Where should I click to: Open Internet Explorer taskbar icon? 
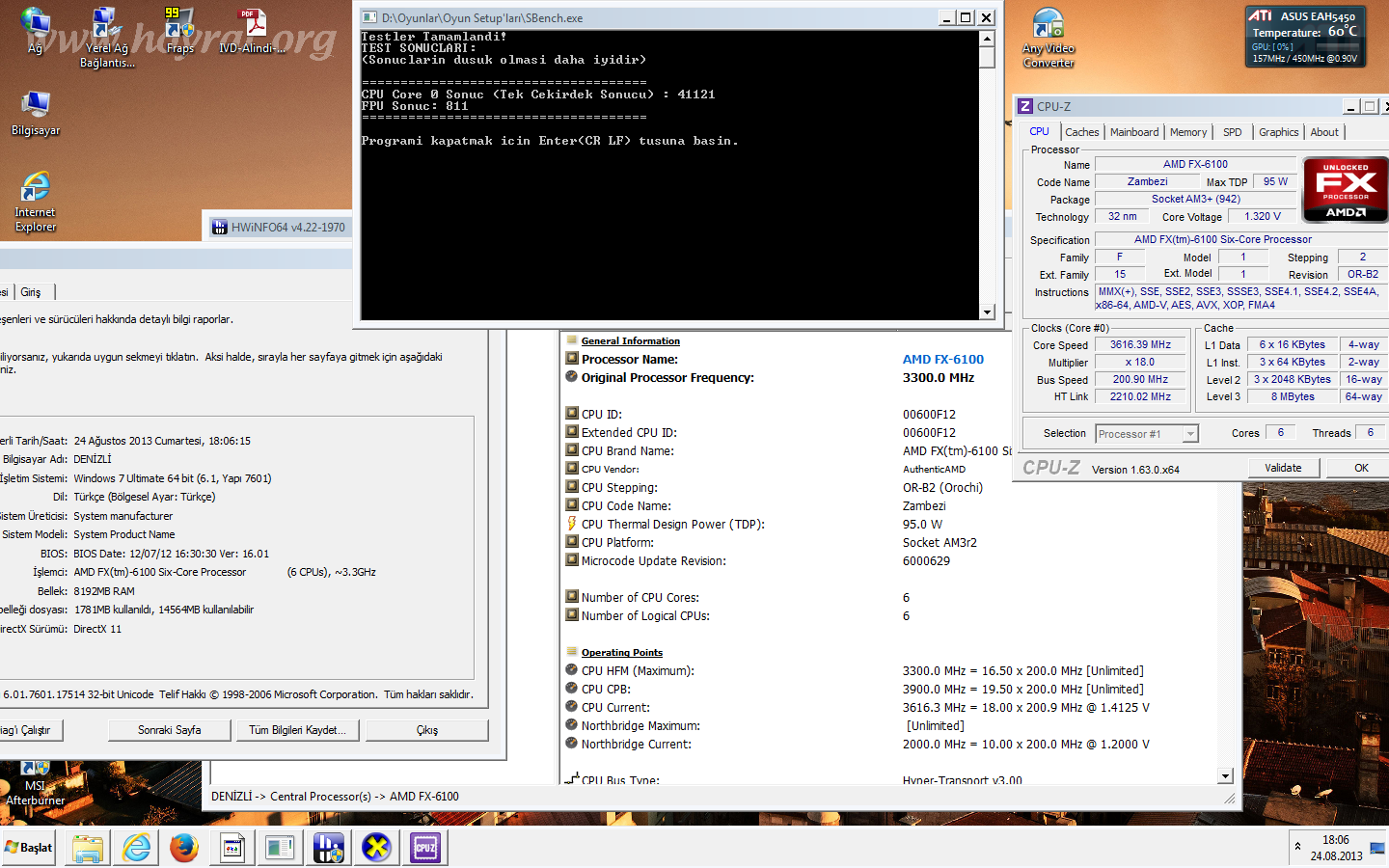137,848
